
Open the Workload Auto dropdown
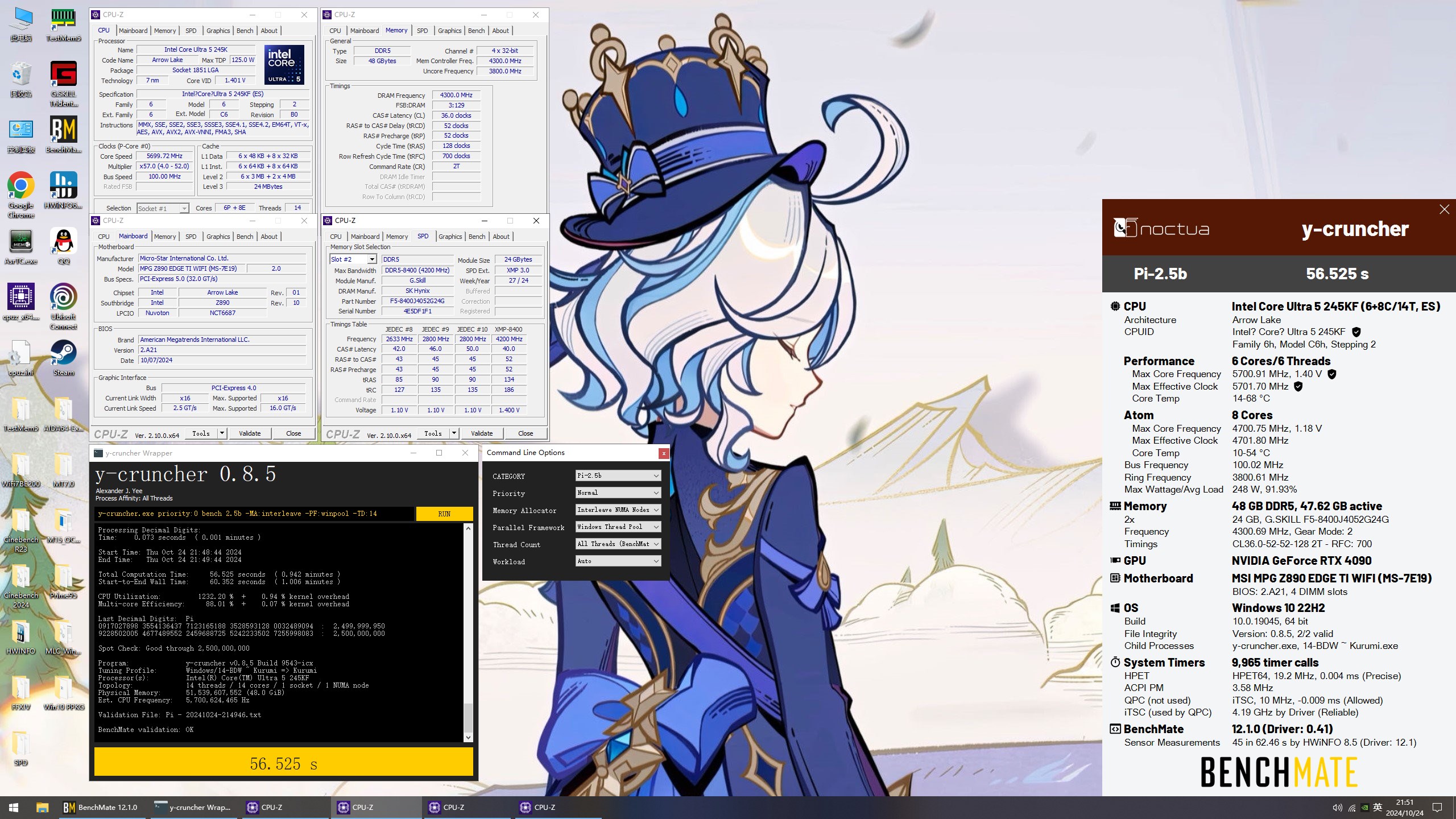click(x=618, y=561)
